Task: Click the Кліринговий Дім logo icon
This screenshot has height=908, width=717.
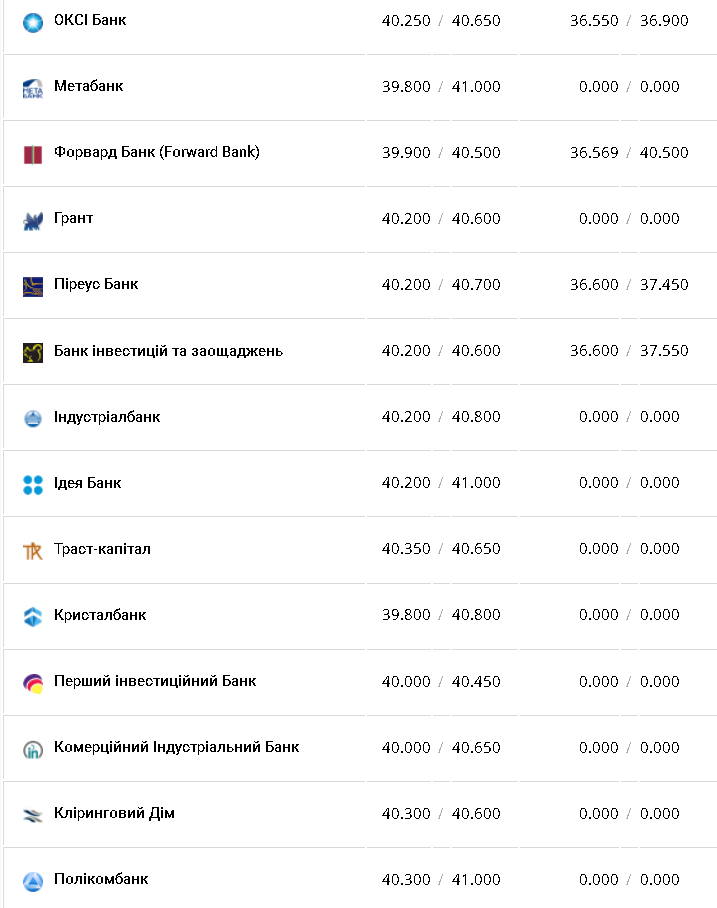Action: [33, 815]
